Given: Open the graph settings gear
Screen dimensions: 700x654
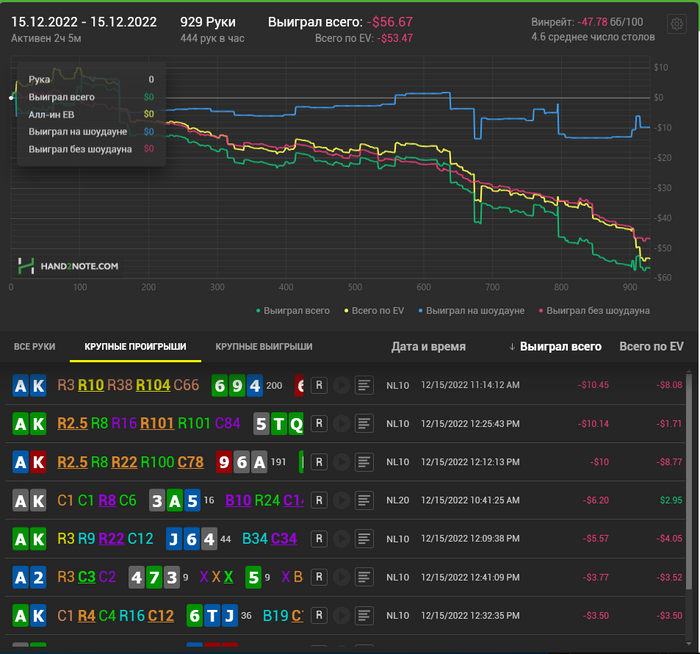Looking at the screenshot, I should pos(675,24).
